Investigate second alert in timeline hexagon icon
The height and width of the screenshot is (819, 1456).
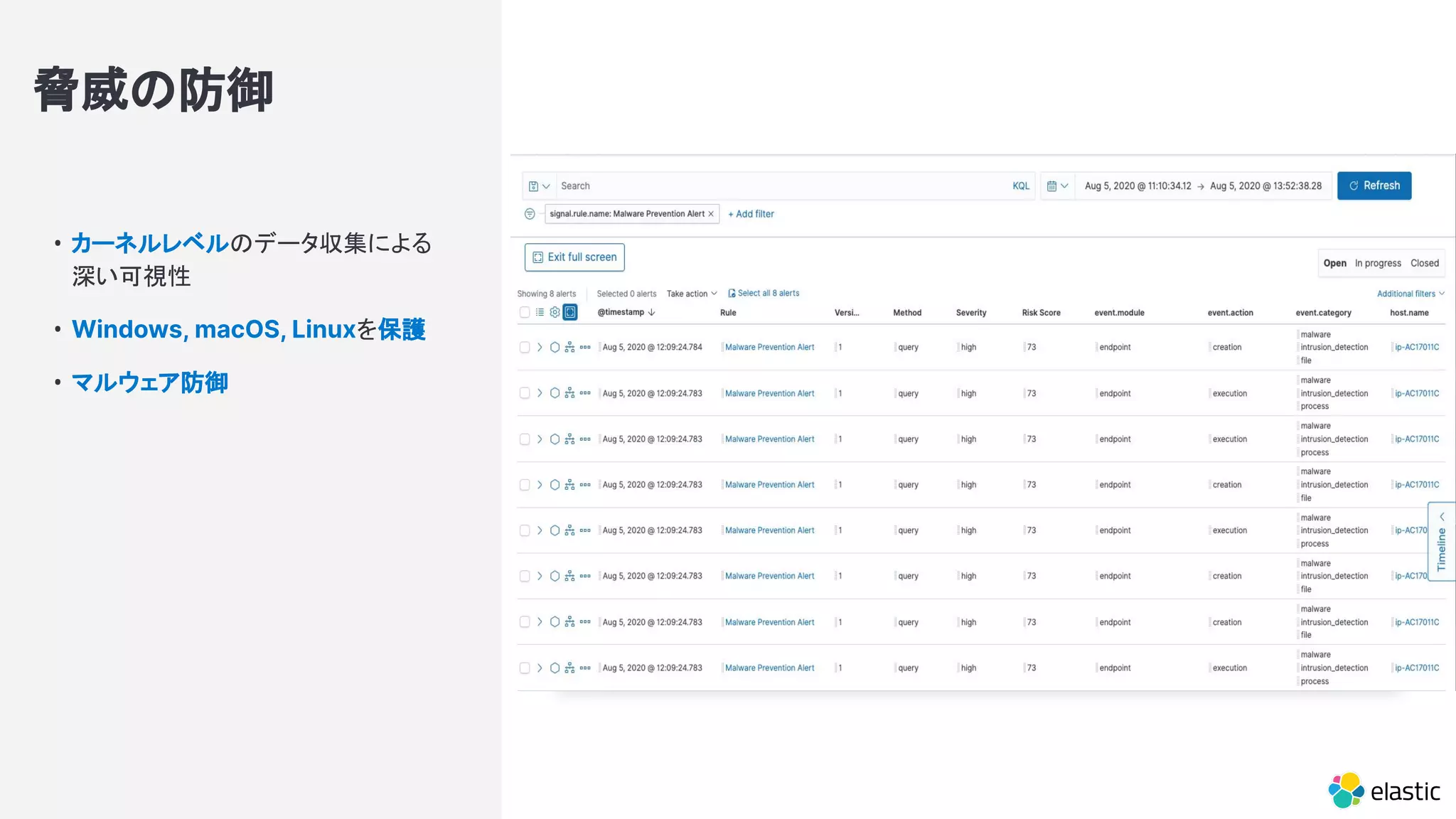[x=555, y=393]
